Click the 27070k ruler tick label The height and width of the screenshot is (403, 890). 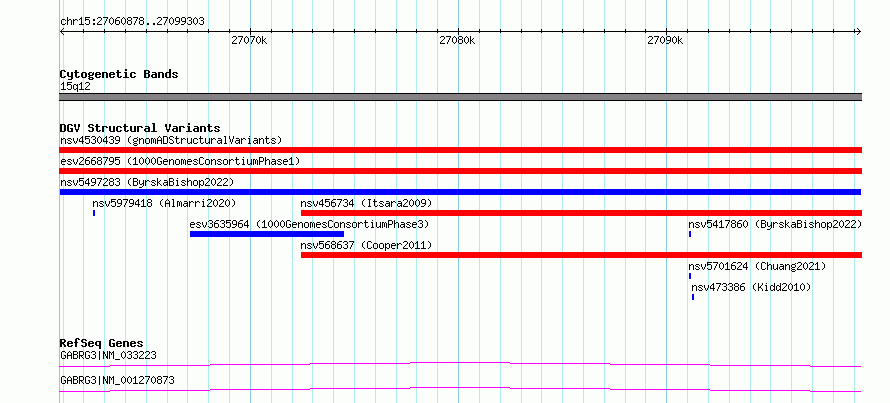pos(249,40)
